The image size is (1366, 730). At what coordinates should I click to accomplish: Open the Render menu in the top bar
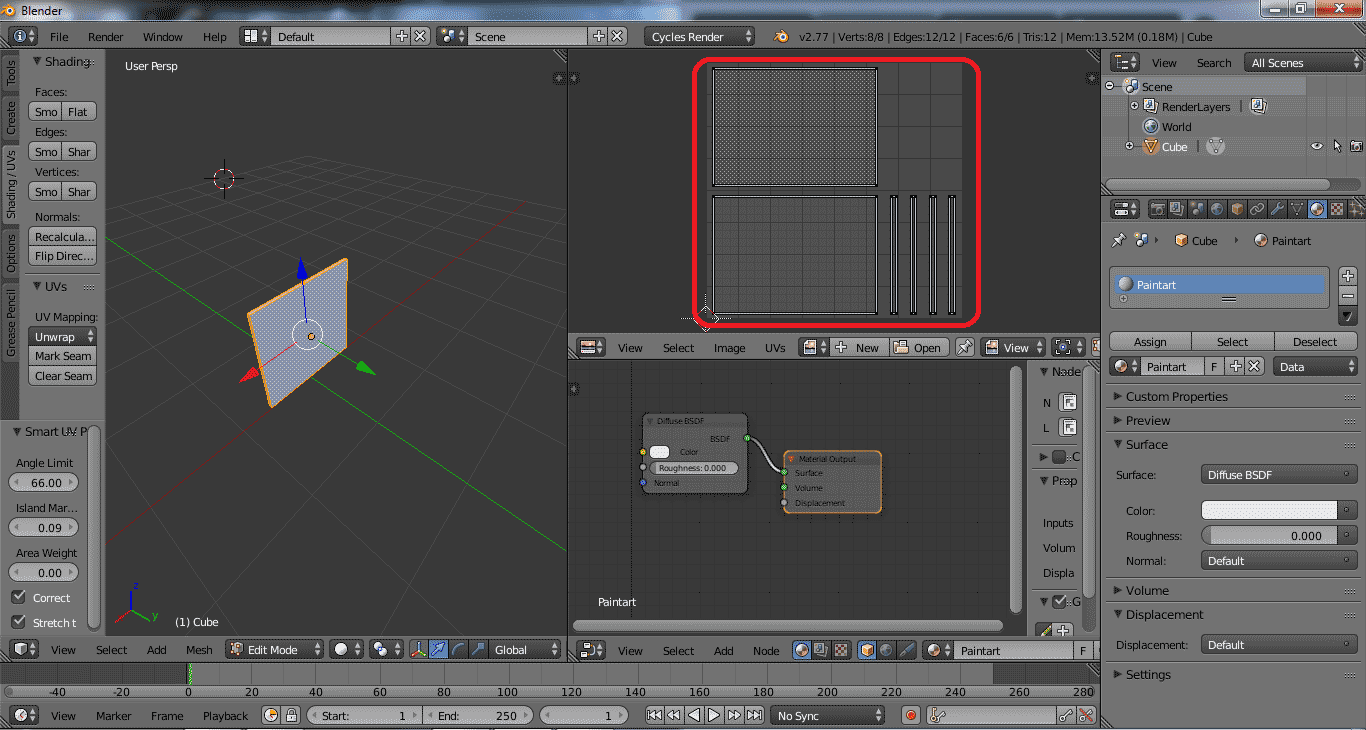point(104,36)
